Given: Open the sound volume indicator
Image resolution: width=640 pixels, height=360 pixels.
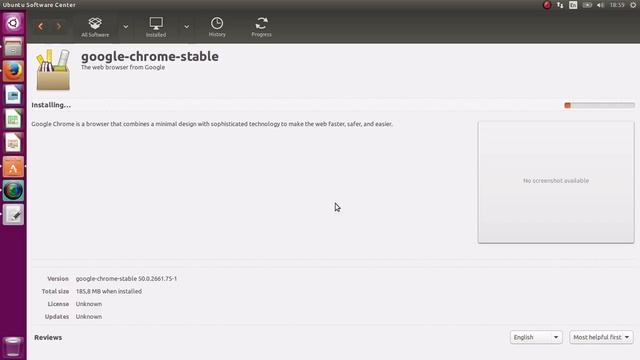Looking at the screenshot, I should 600,5.
